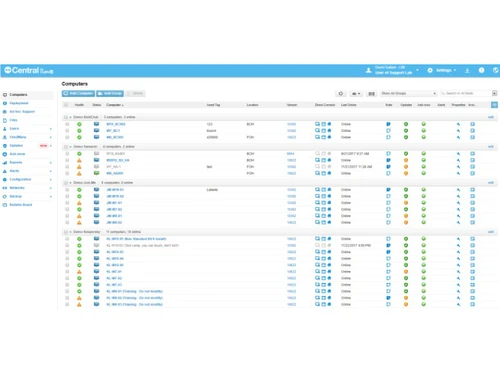Tick checkbox for the Demo BoldChat group

click(x=66, y=117)
